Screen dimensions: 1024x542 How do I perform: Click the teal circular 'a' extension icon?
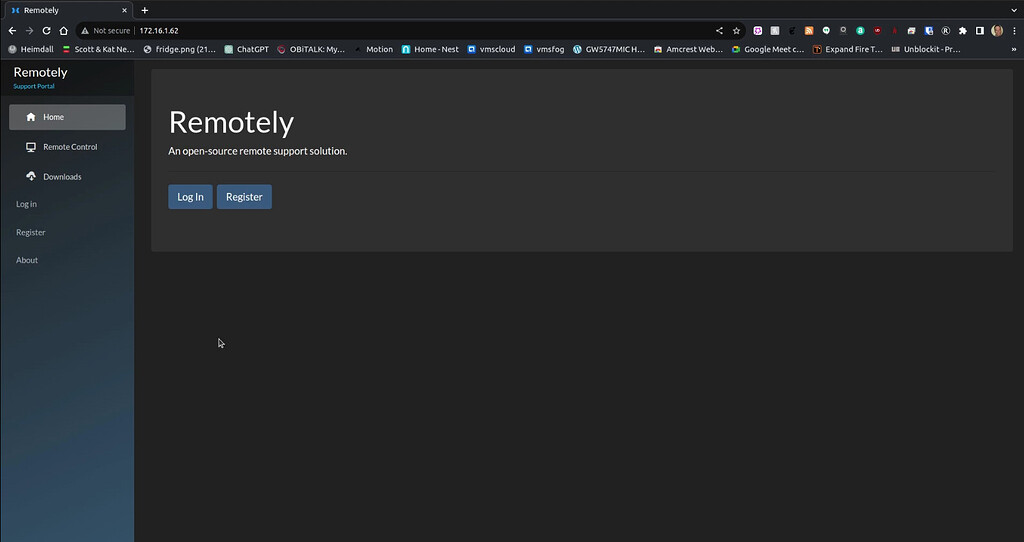coord(860,31)
